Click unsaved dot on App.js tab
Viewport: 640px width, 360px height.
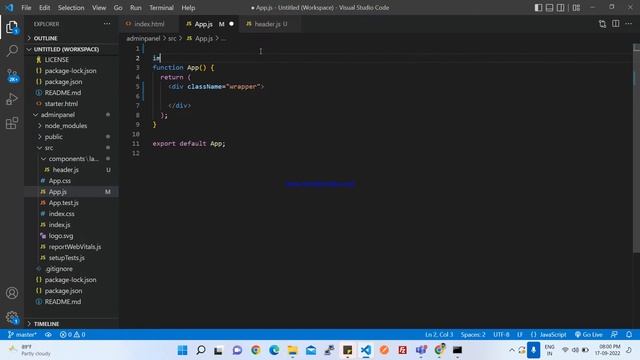point(231,24)
